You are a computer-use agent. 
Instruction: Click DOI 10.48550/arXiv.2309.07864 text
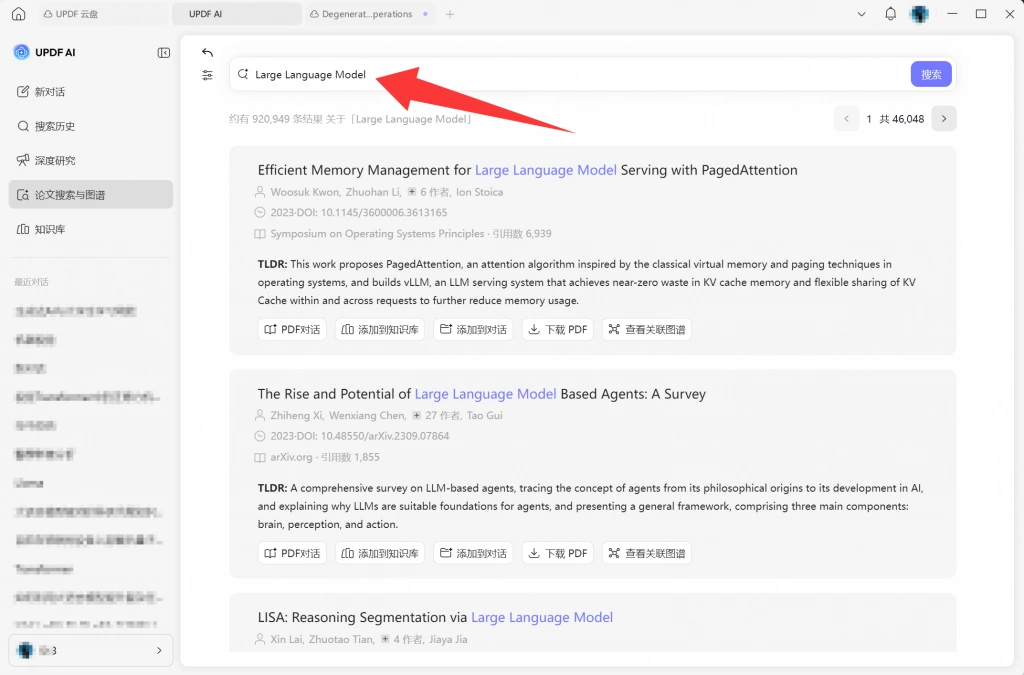coord(373,435)
